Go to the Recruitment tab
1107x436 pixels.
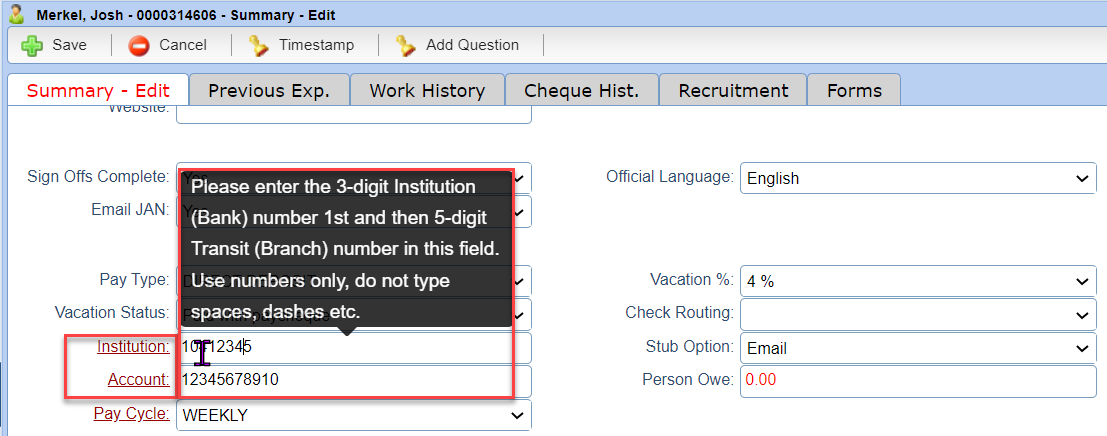[733, 90]
